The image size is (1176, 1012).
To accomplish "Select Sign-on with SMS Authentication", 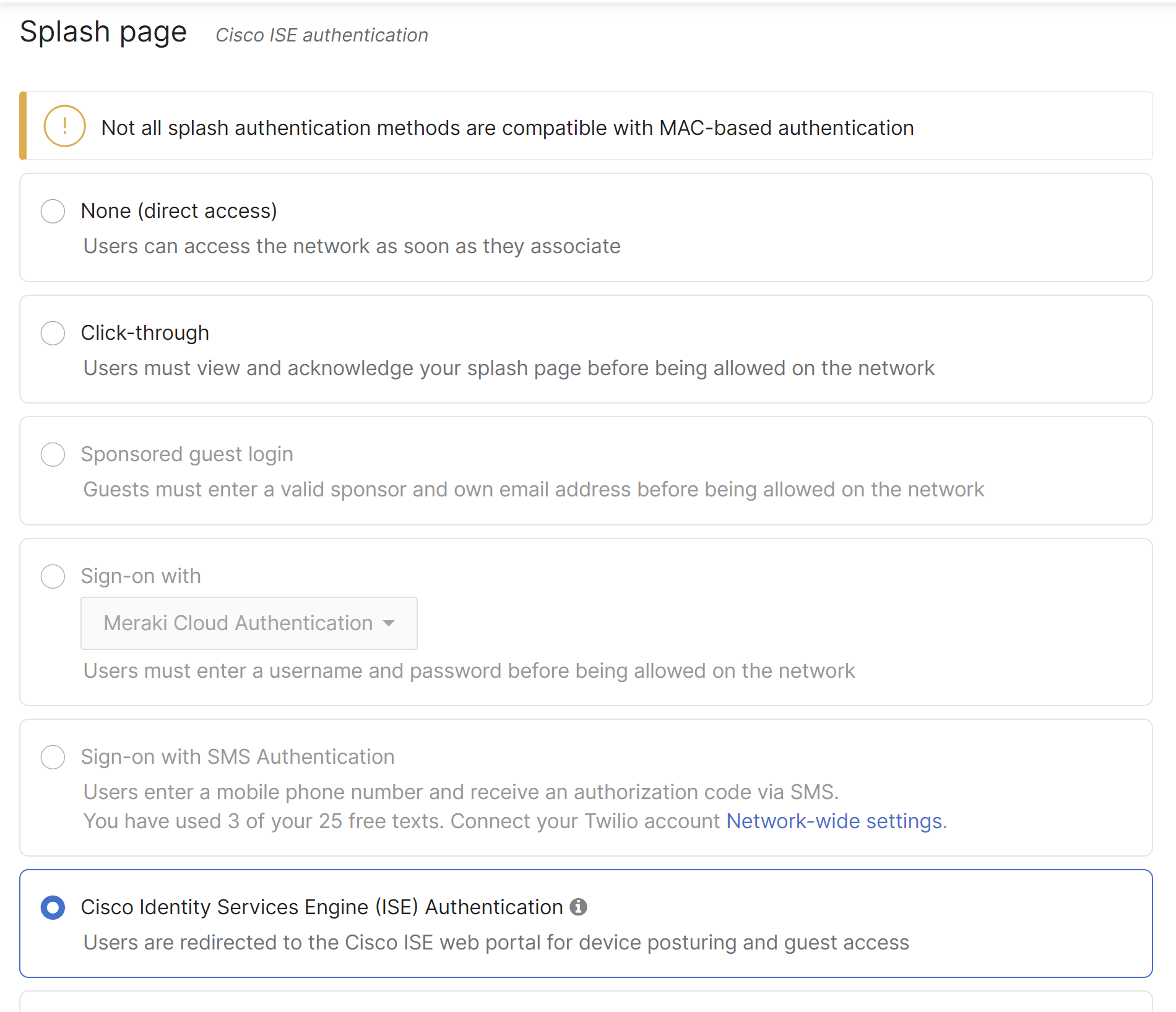I will pos(53,757).
